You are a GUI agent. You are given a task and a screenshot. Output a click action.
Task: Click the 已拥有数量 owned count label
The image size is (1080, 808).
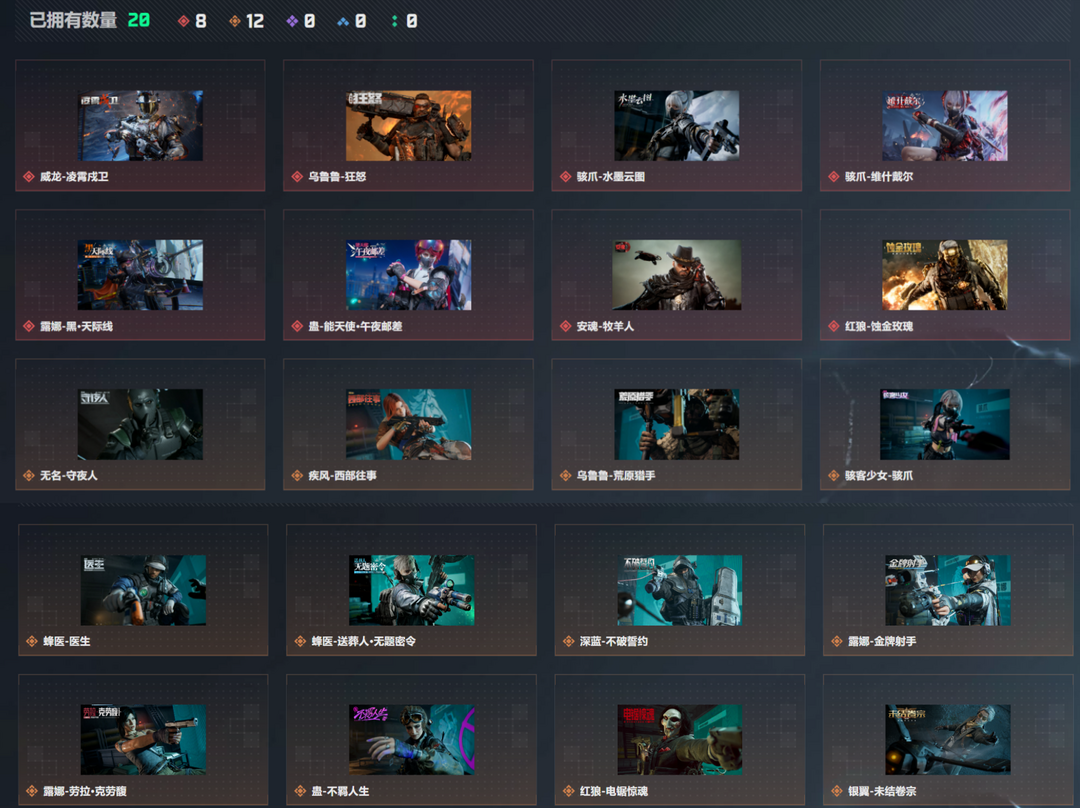click(x=73, y=21)
